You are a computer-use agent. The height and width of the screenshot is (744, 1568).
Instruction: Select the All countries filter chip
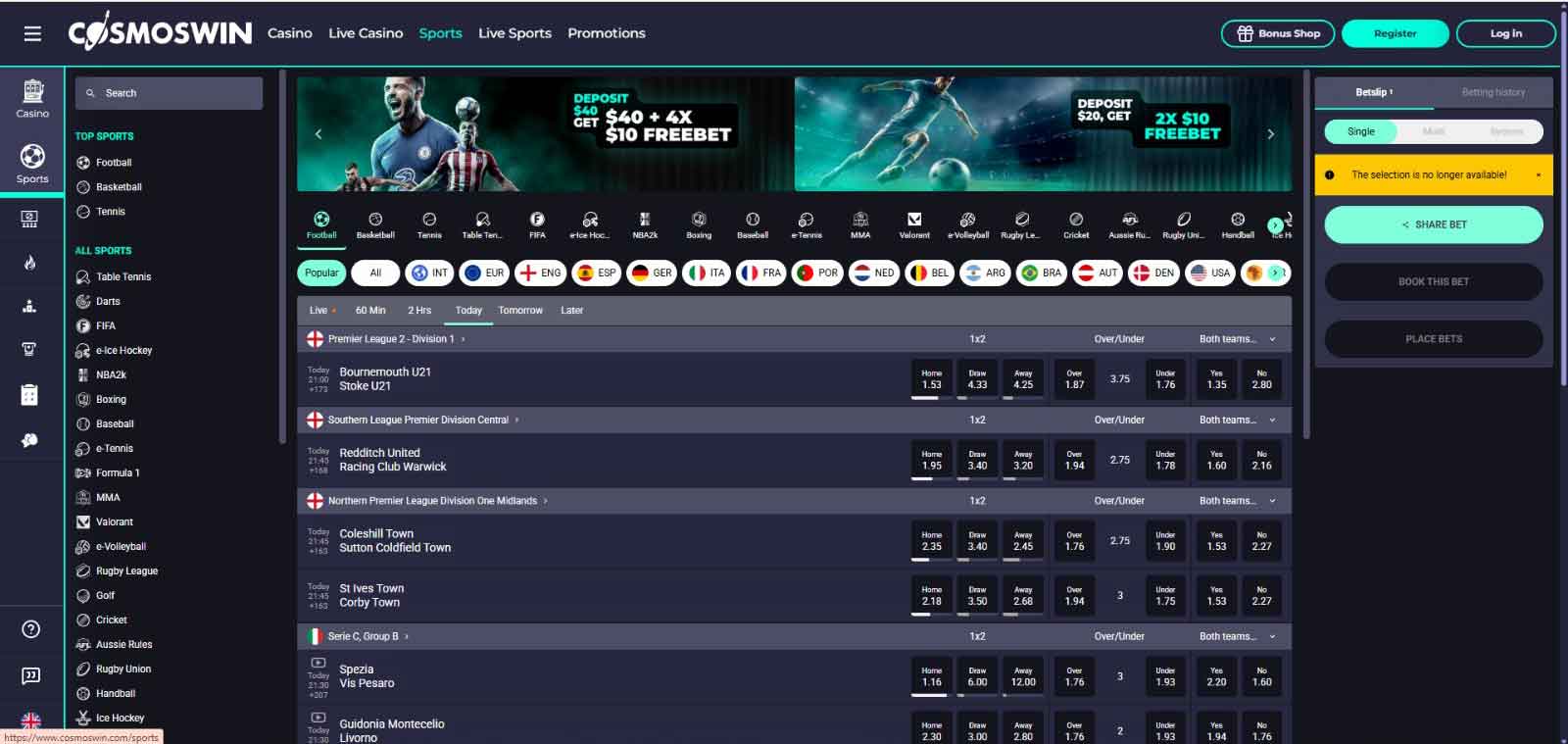click(375, 273)
